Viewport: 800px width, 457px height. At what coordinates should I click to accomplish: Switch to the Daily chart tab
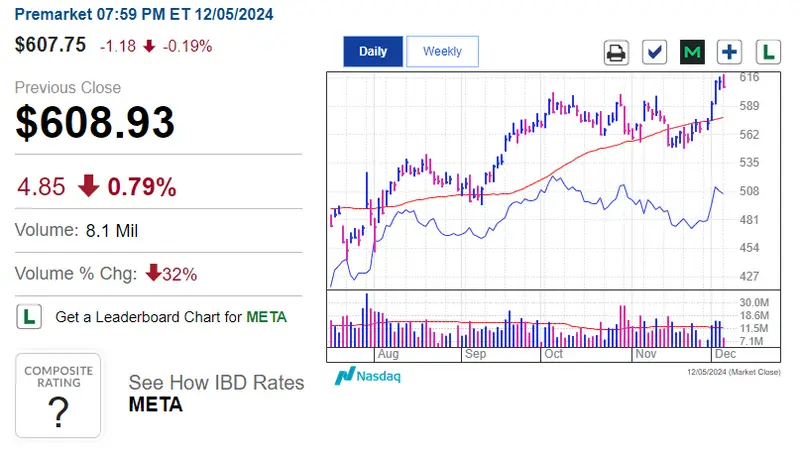click(x=373, y=52)
